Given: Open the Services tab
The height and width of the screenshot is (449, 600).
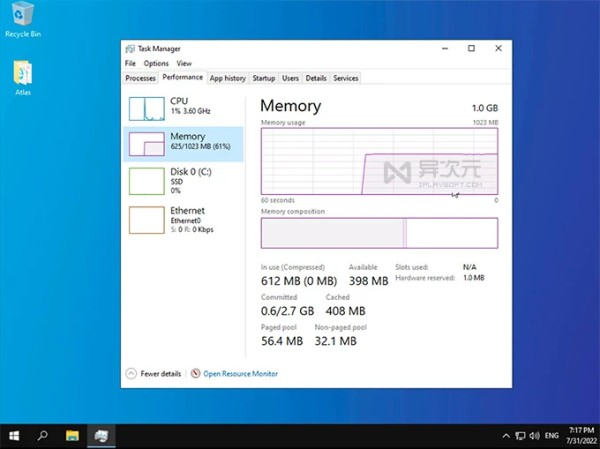Looking at the screenshot, I should tap(346, 78).
